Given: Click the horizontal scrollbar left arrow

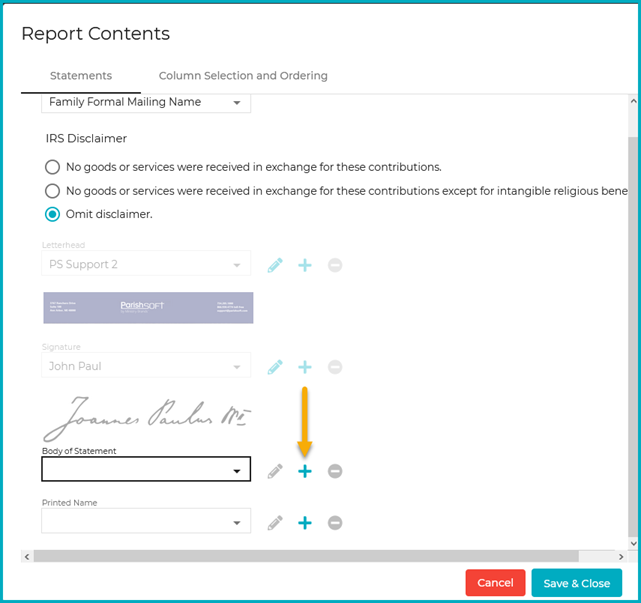Looking at the screenshot, I should pos(27,556).
